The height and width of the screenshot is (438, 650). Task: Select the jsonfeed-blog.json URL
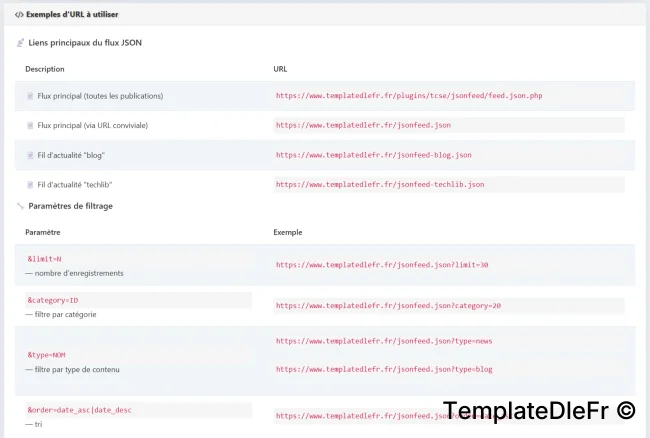374,155
